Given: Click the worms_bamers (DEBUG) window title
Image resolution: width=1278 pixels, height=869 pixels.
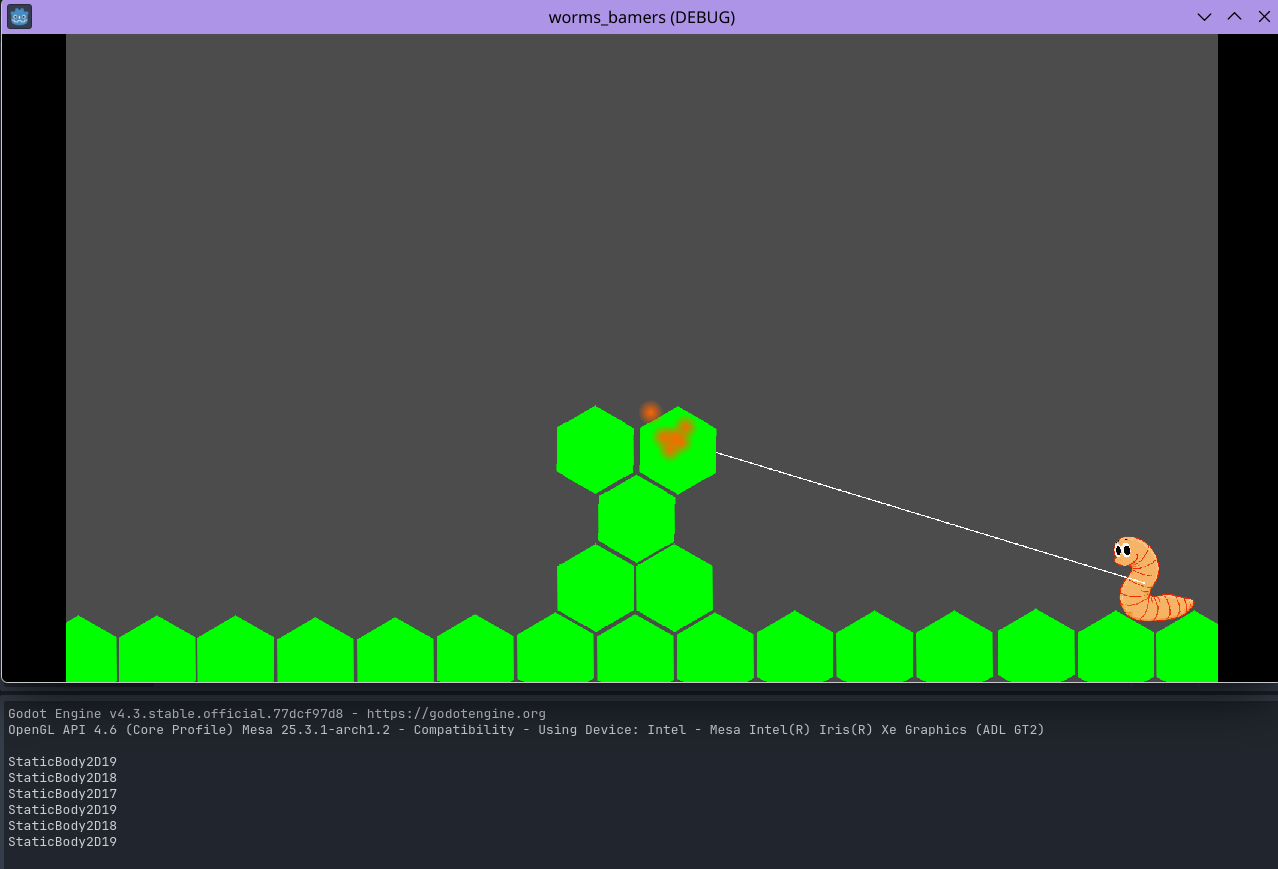Looking at the screenshot, I should pos(641,17).
